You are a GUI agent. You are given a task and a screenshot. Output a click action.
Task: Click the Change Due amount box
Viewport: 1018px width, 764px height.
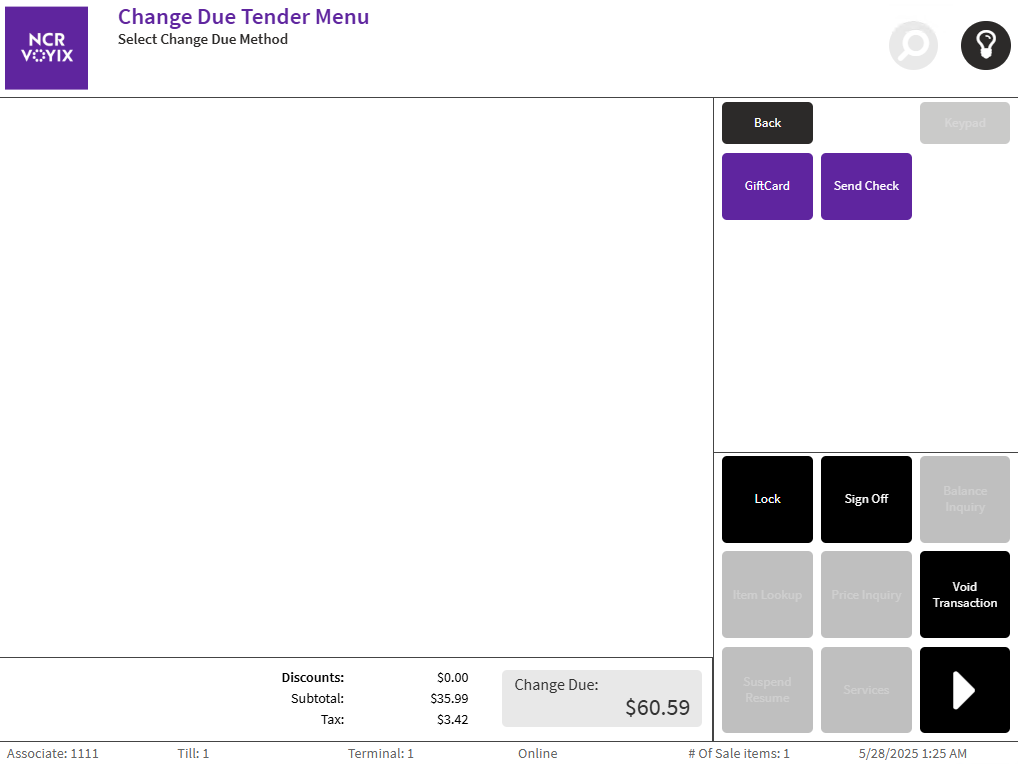click(601, 698)
